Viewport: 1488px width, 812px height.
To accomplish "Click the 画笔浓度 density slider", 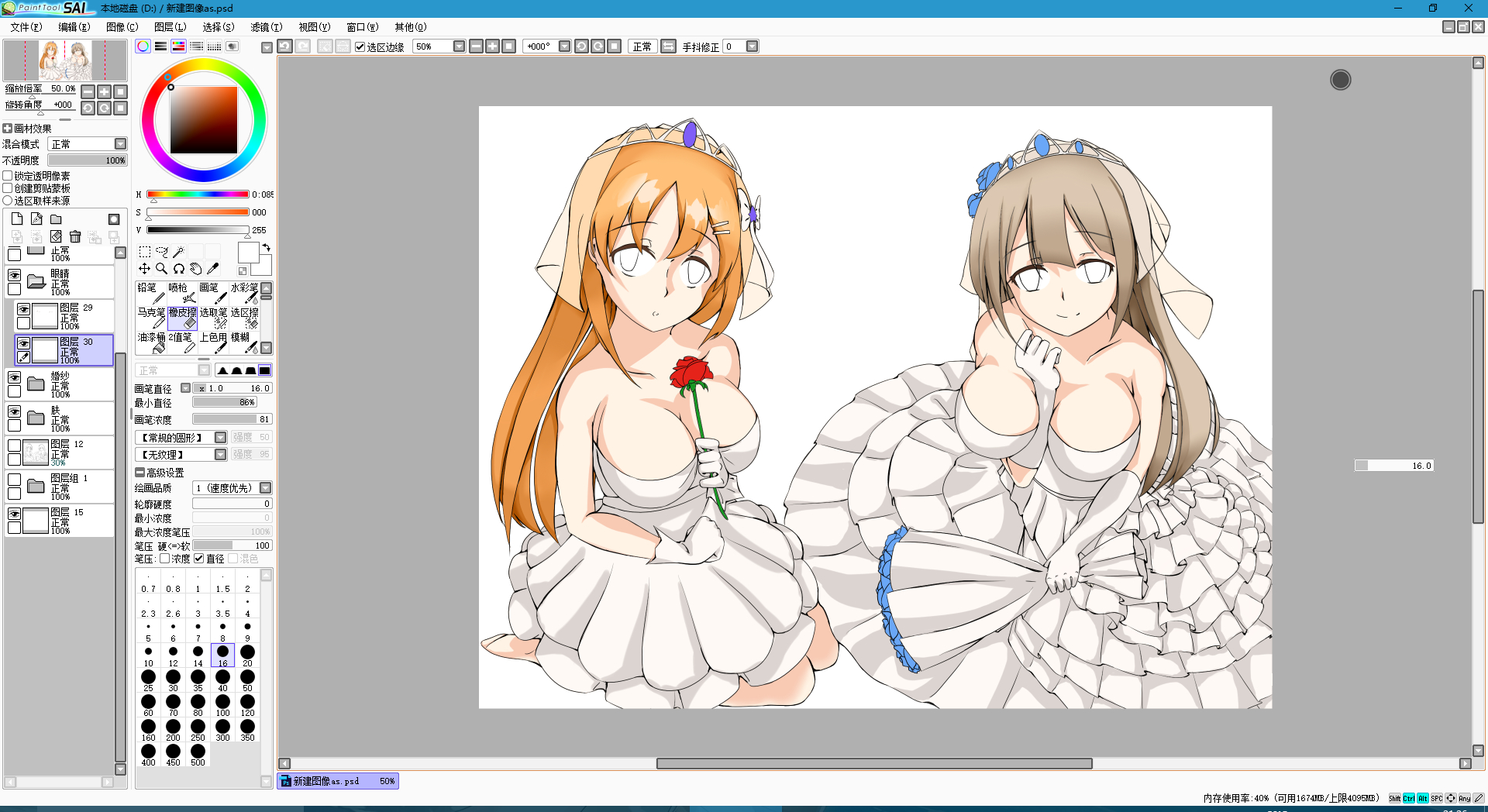I will 232,419.
